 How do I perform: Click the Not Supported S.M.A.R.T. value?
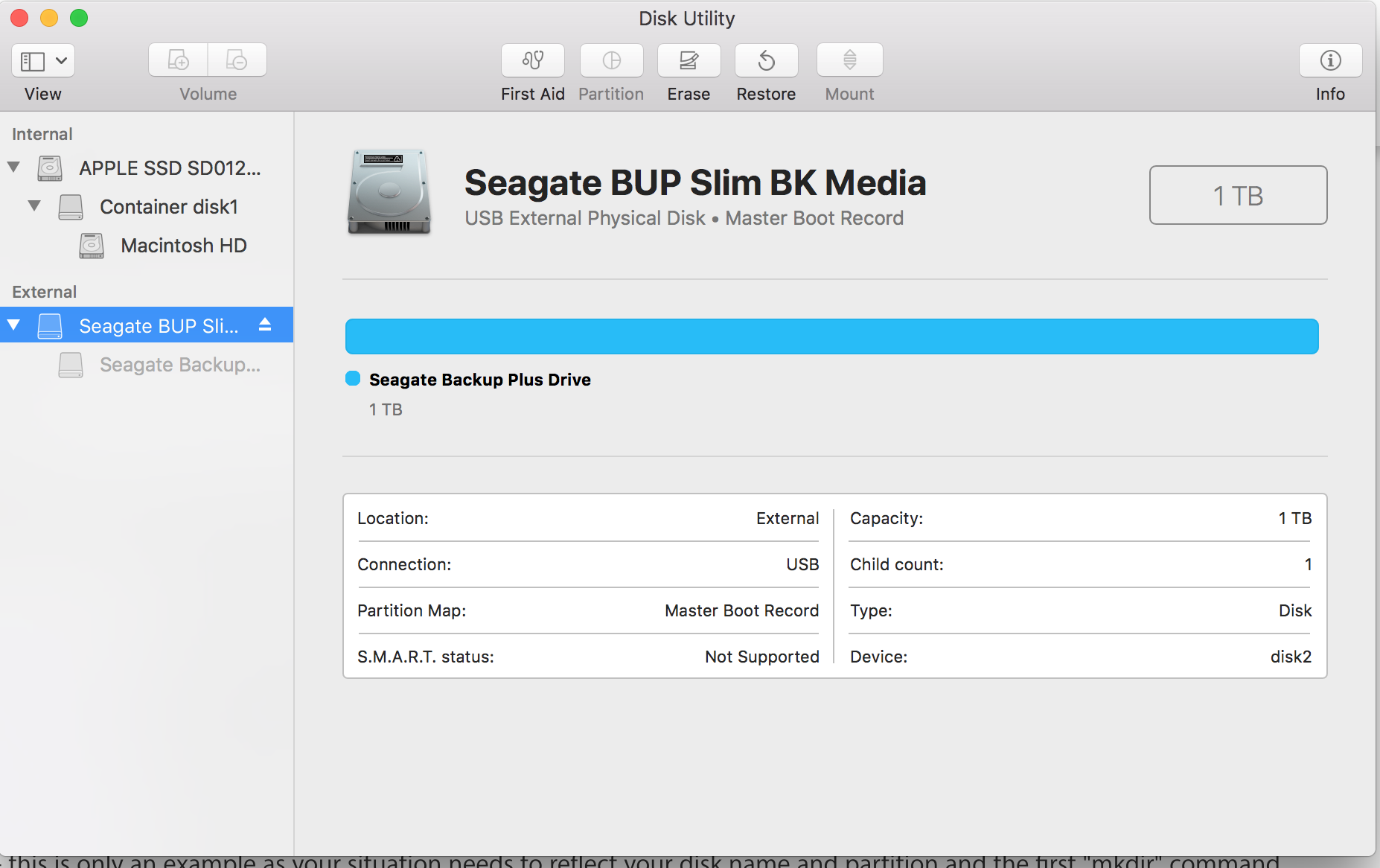click(x=762, y=657)
